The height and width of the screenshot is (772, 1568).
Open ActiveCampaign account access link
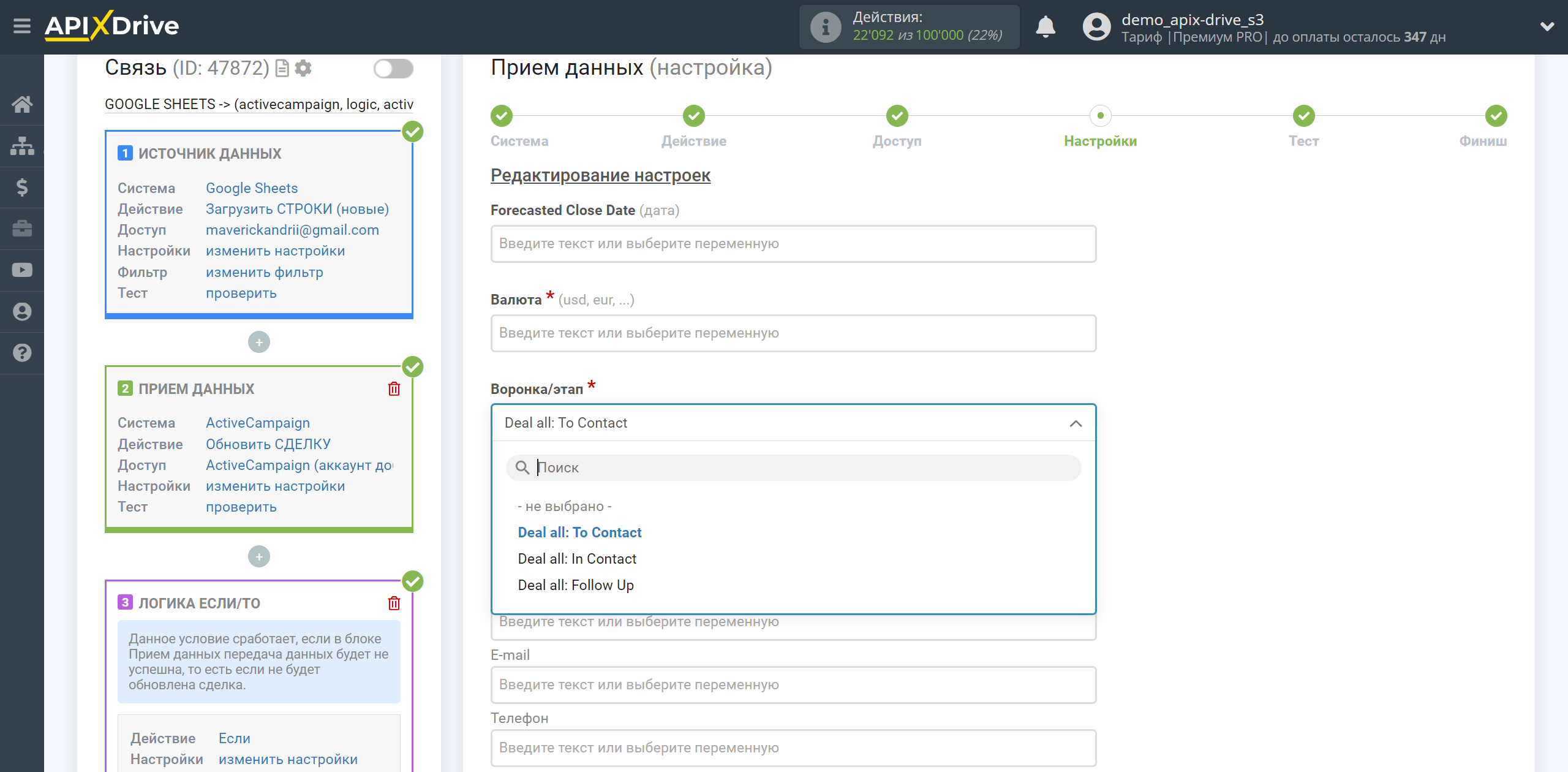click(299, 465)
